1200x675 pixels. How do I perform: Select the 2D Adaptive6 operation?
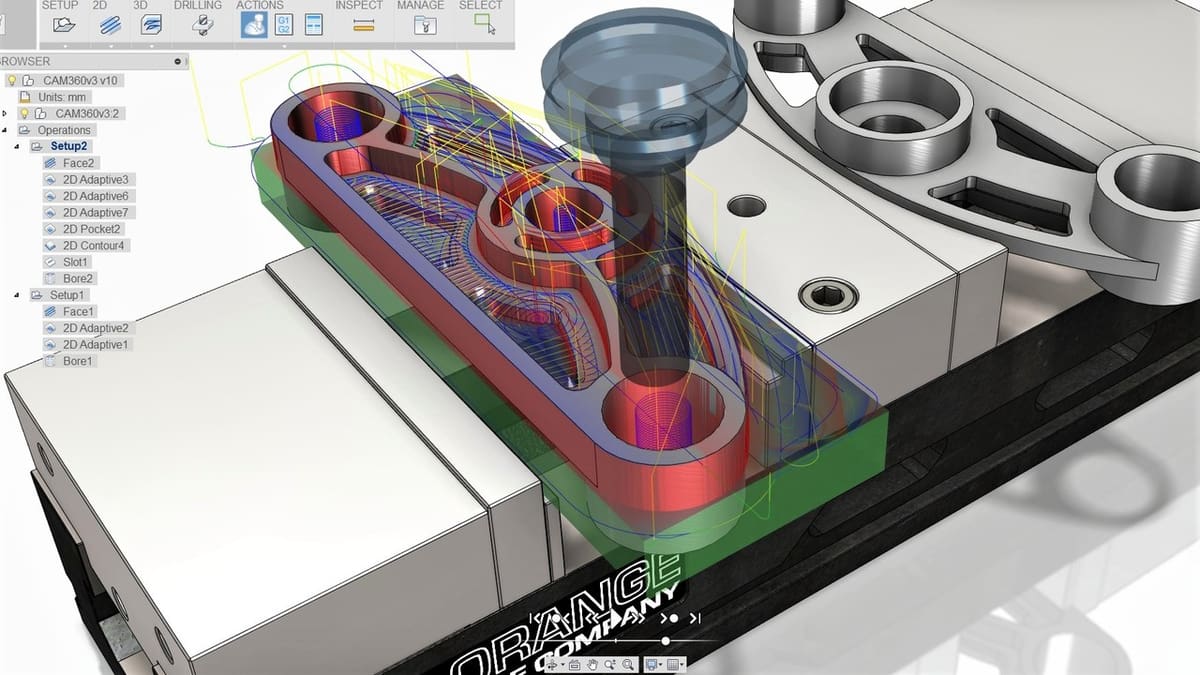pos(96,196)
